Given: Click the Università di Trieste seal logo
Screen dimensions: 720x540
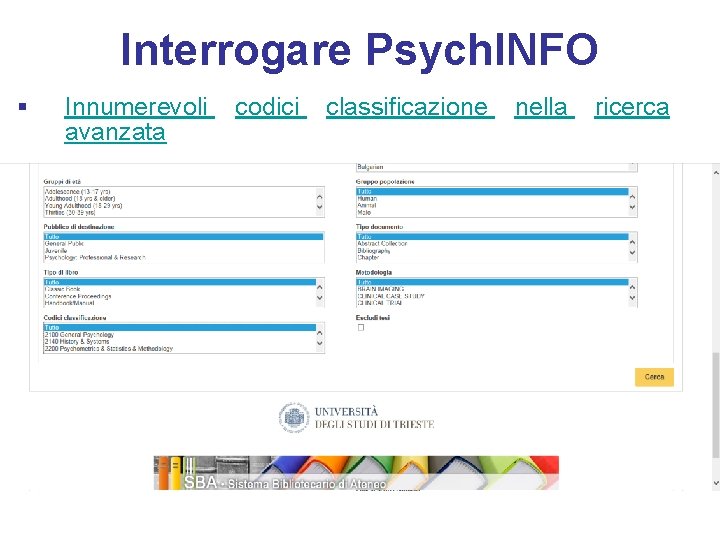Looking at the screenshot, I should [x=294, y=417].
